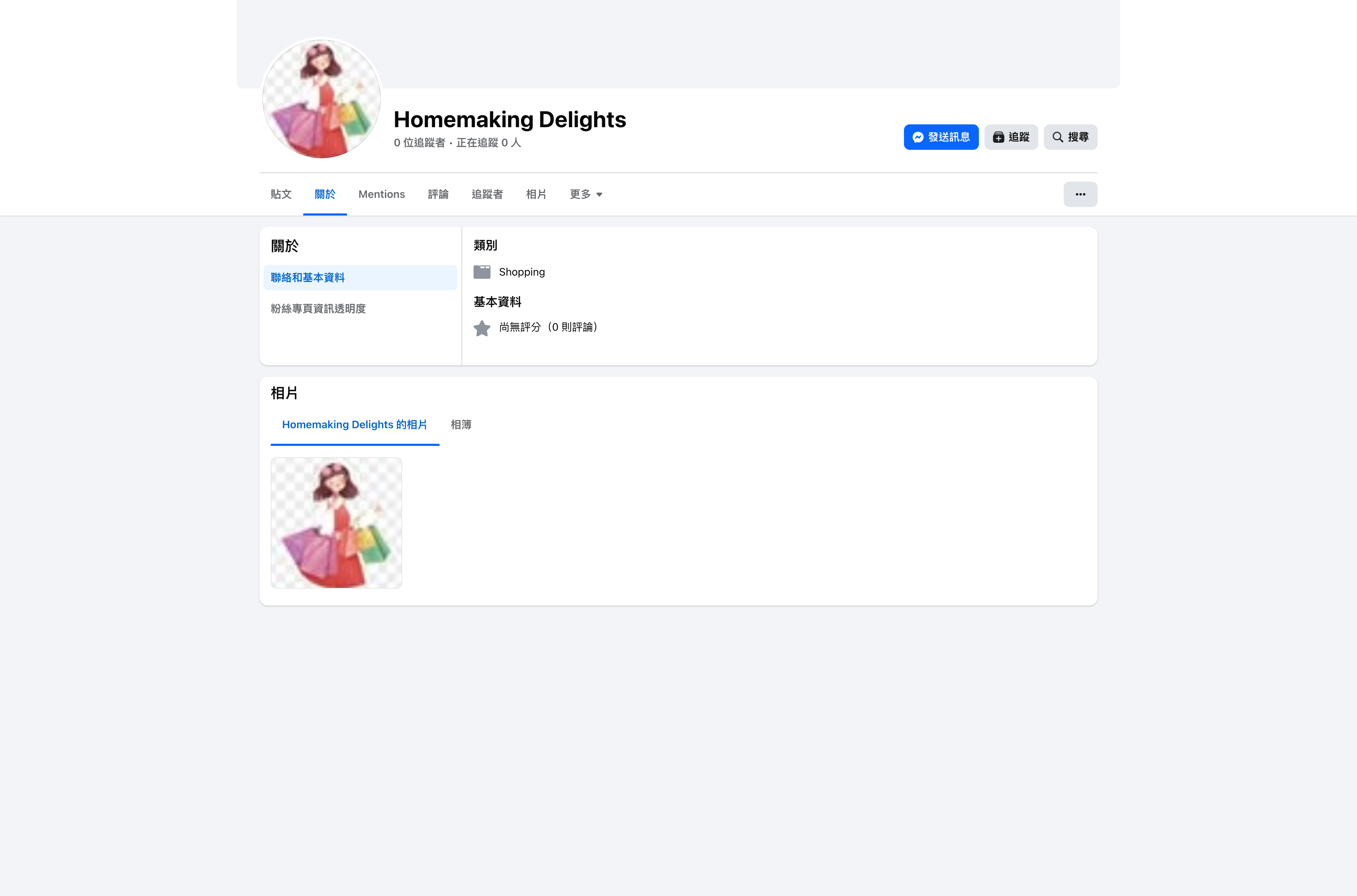Viewport: 1357px width, 896px height.
Task: Open the round profile picture
Action: pyautogui.click(x=322, y=98)
